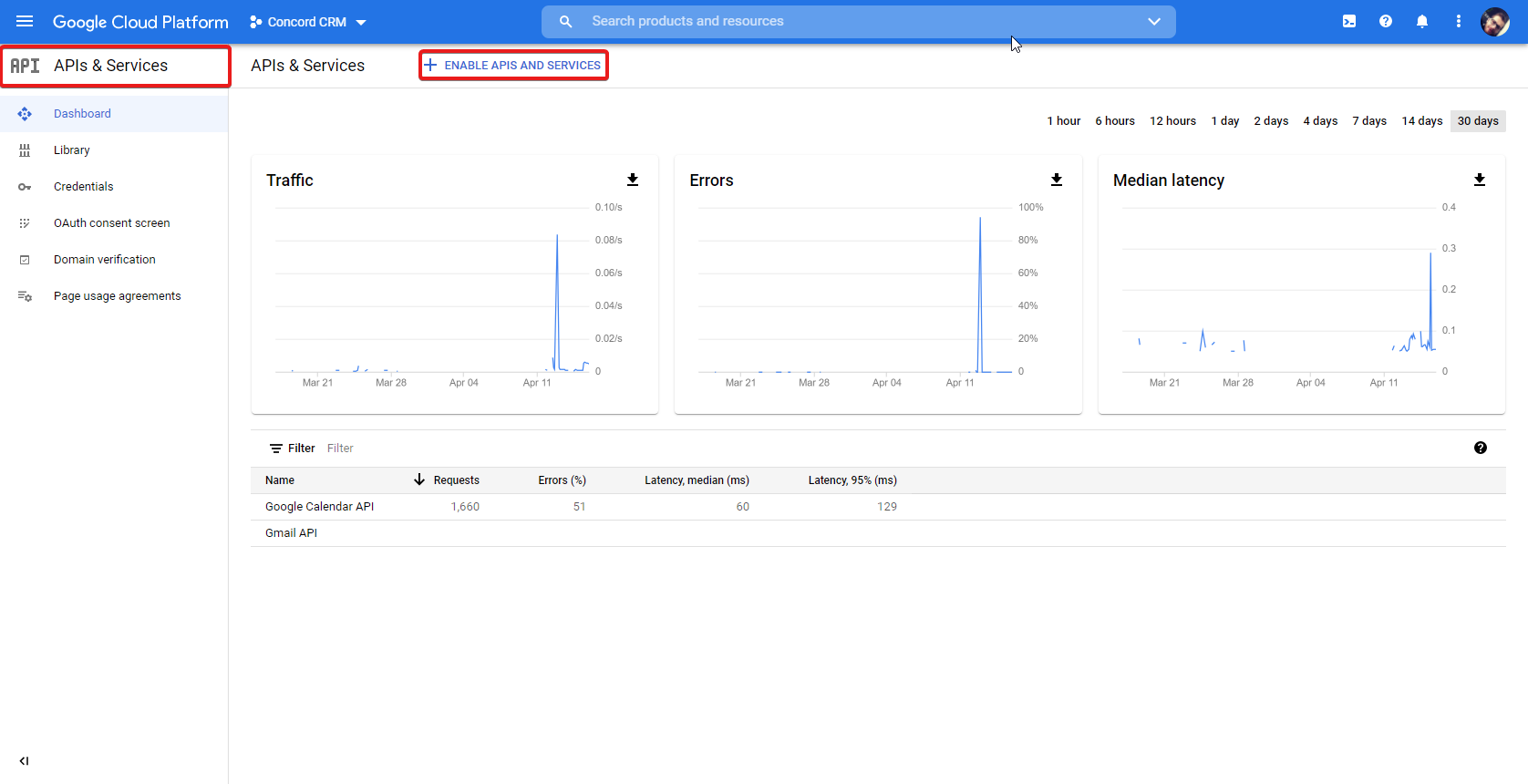Click the Google Cloud Platform logo
Viewport: 1528px width, 784px height.
coord(140,22)
